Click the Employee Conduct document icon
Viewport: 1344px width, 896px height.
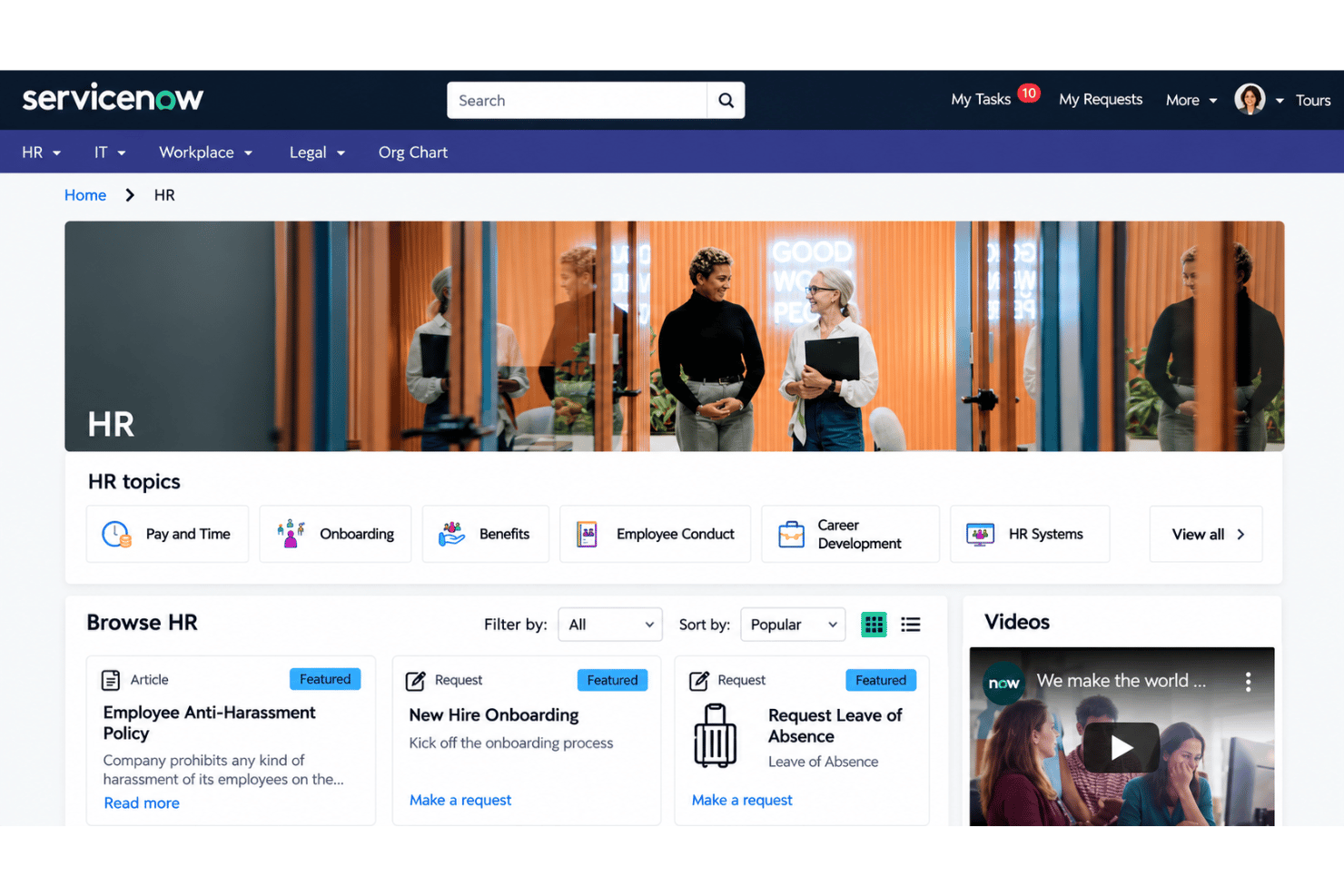[x=587, y=534]
